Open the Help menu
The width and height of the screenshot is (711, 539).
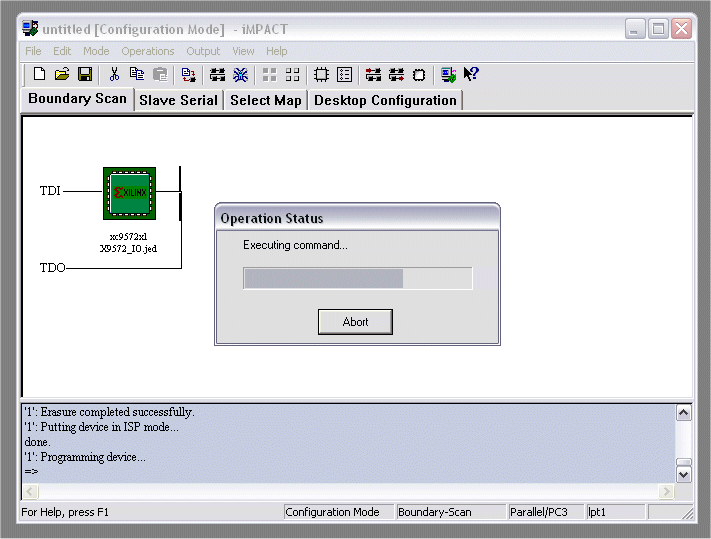point(277,51)
